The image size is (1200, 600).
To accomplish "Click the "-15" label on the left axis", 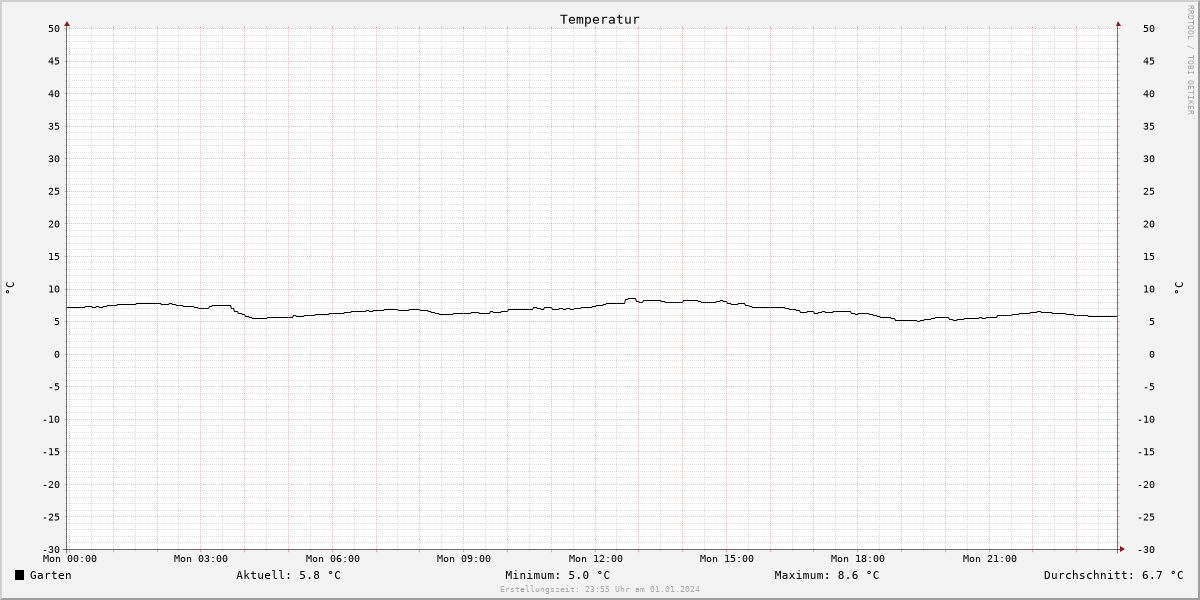I will point(51,452).
